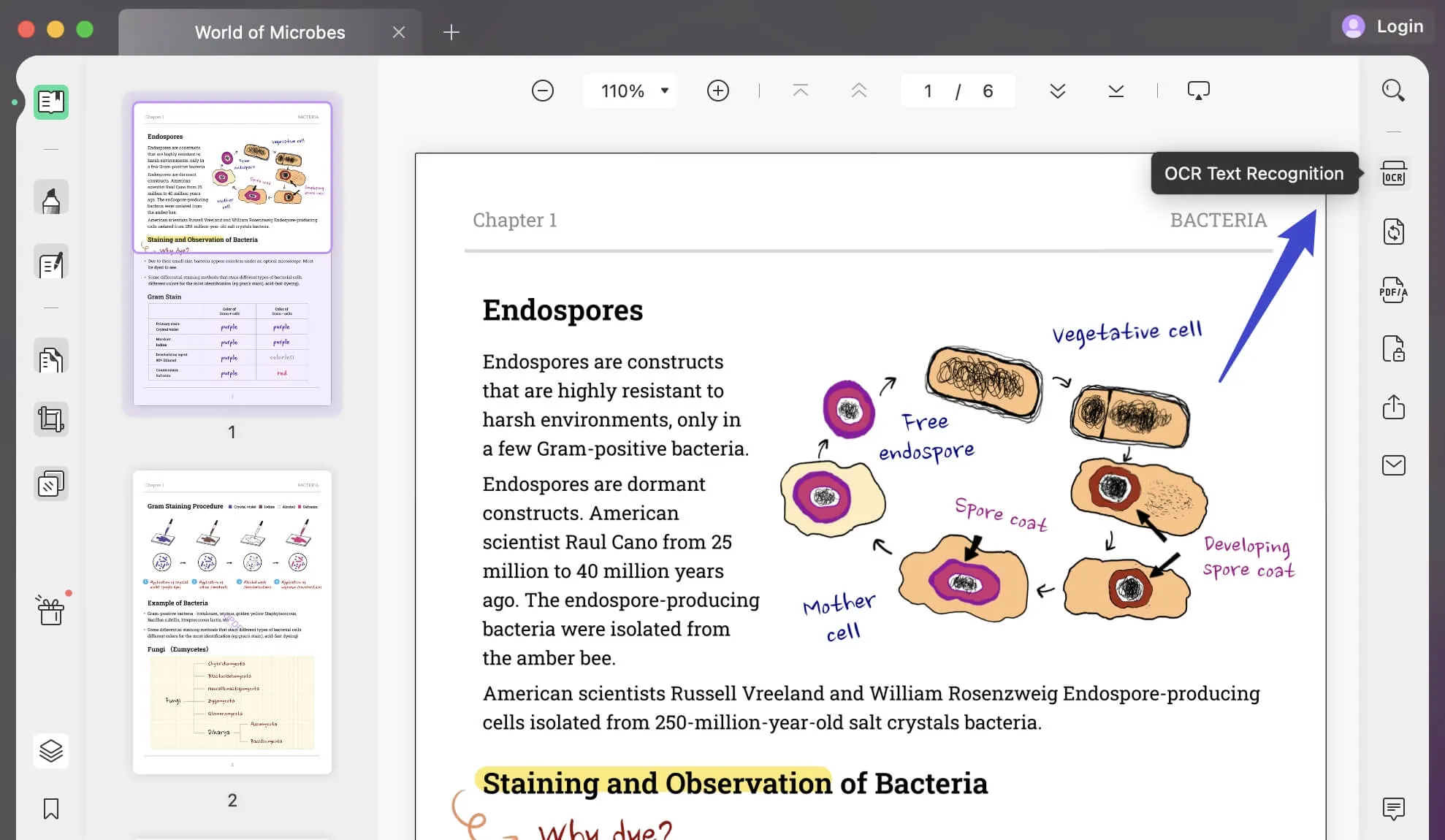Toggle the bookmarks panel icon
The image size is (1445, 840).
tap(51, 809)
